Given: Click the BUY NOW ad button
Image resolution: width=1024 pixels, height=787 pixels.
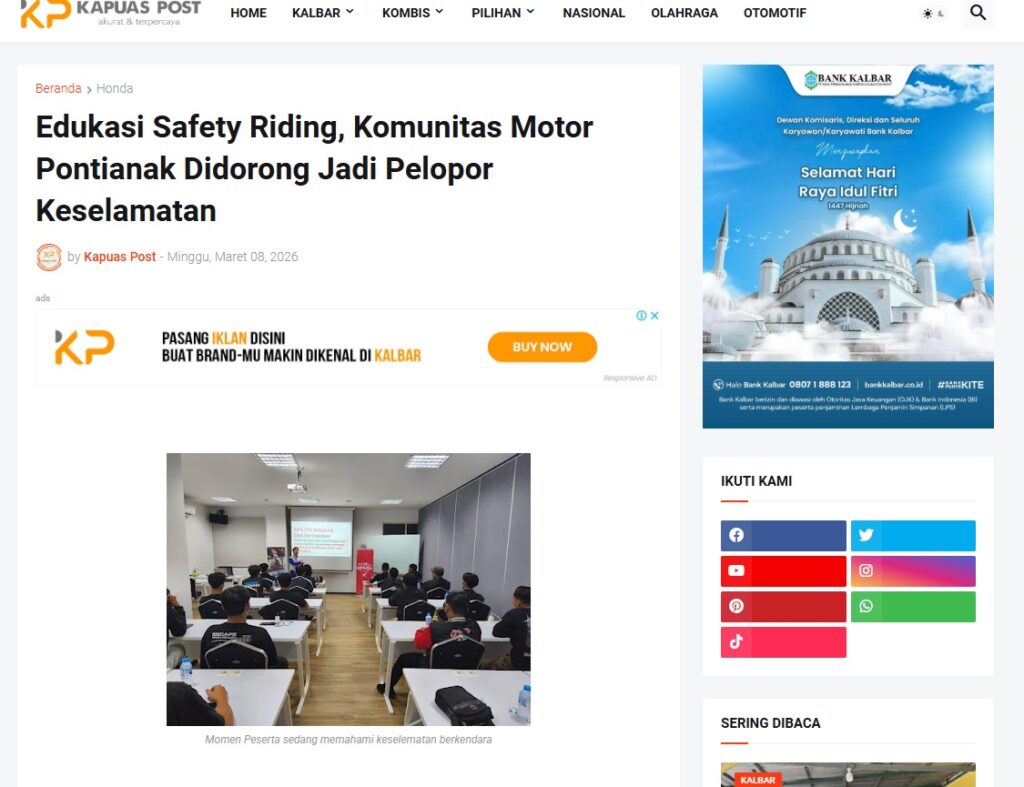Looking at the screenshot, I should (x=542, y=347).
